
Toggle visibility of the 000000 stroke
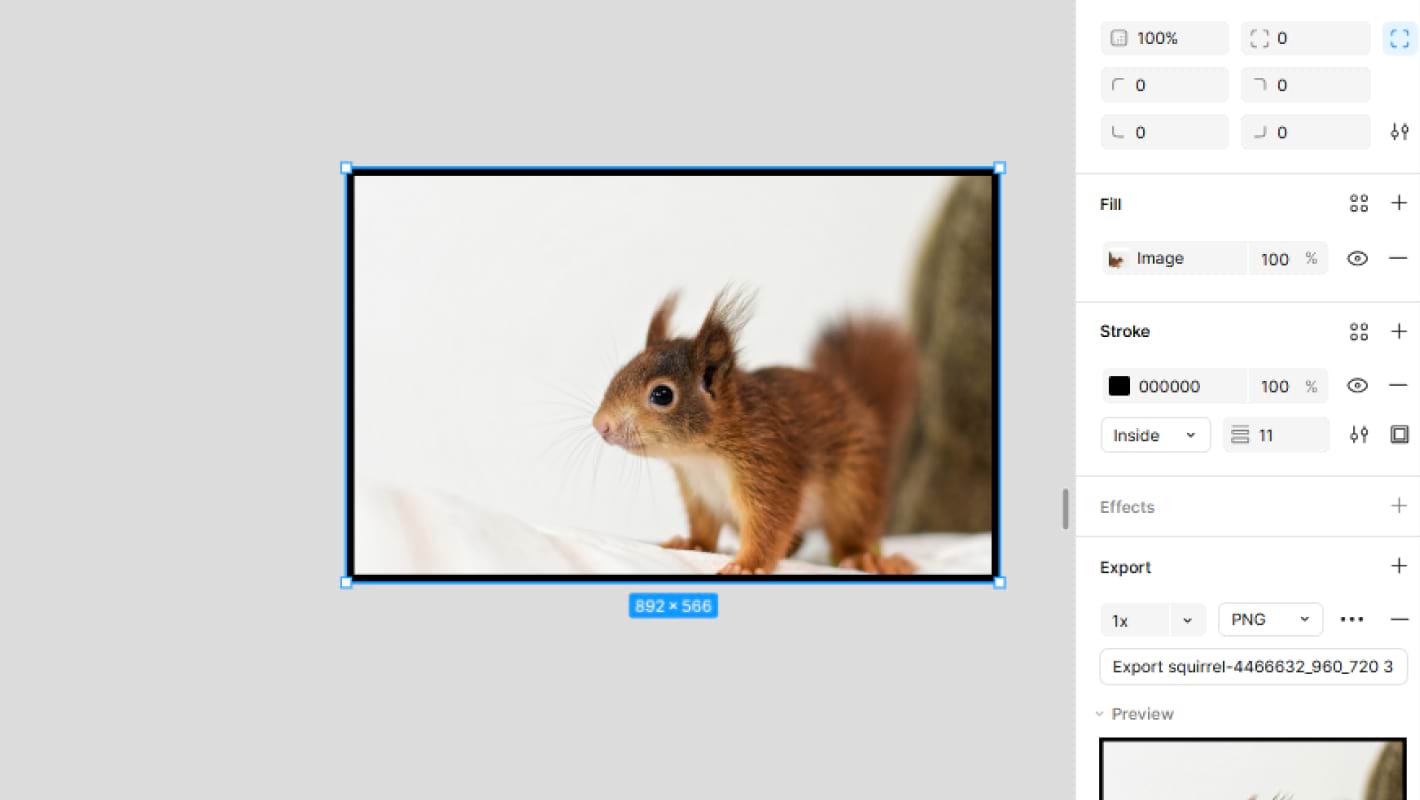click(x=1357, y=386)
